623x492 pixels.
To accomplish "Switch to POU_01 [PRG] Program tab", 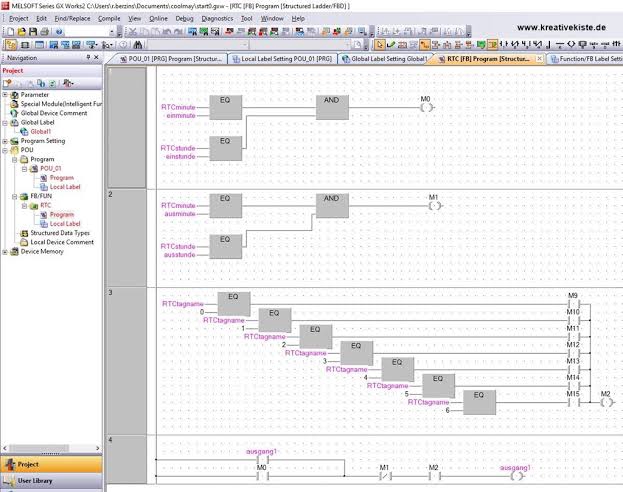I will 171,59.
